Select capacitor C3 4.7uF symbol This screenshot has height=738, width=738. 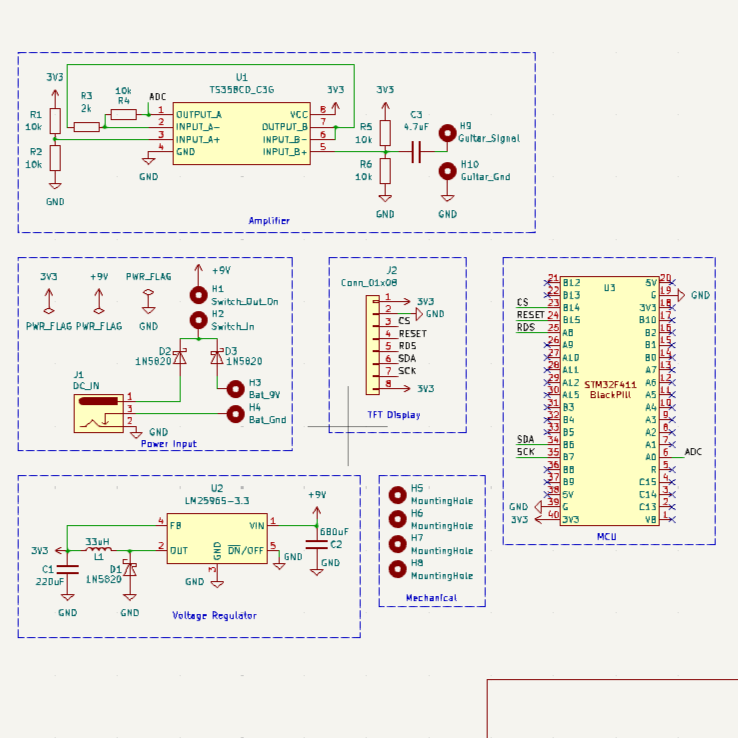click(416, 152)
